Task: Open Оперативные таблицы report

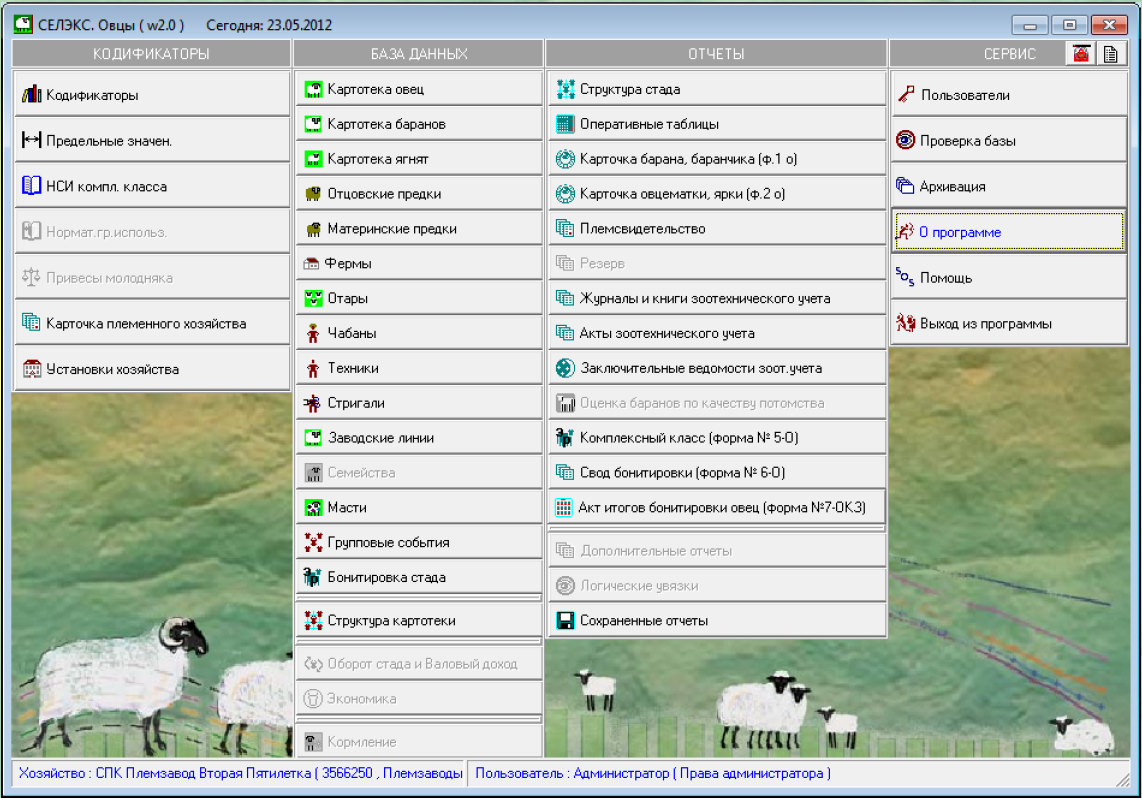Action: point(716,124)
